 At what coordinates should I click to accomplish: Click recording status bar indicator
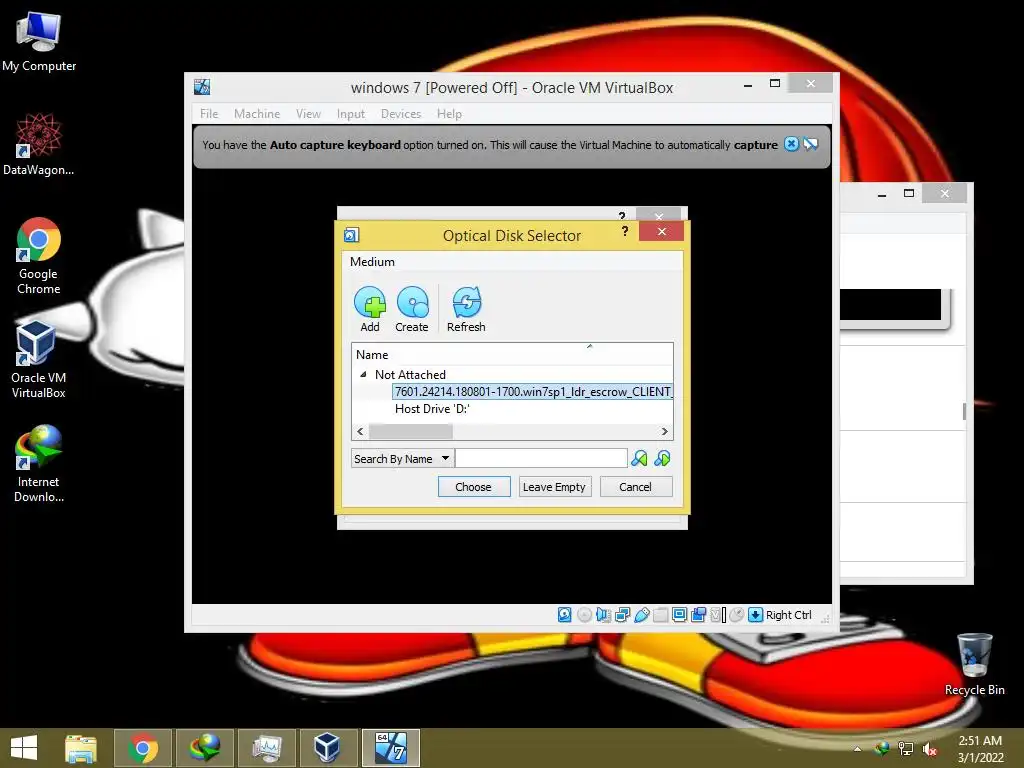698,615
